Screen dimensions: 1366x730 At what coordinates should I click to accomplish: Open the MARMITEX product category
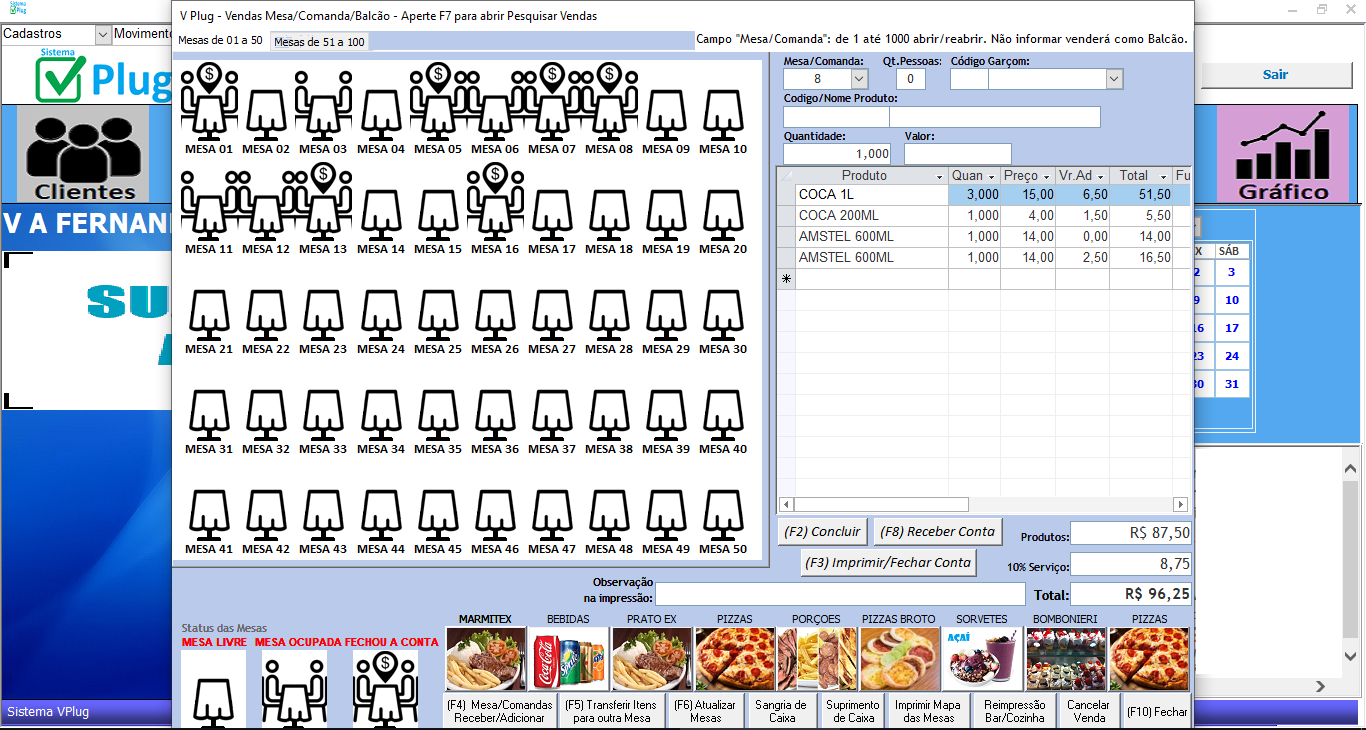pyautogui.click(x=485, y=659)
